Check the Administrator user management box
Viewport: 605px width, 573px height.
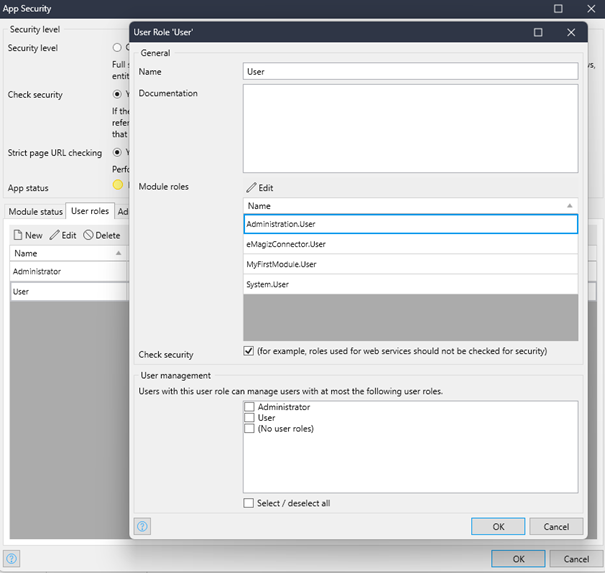click(249, 407)
